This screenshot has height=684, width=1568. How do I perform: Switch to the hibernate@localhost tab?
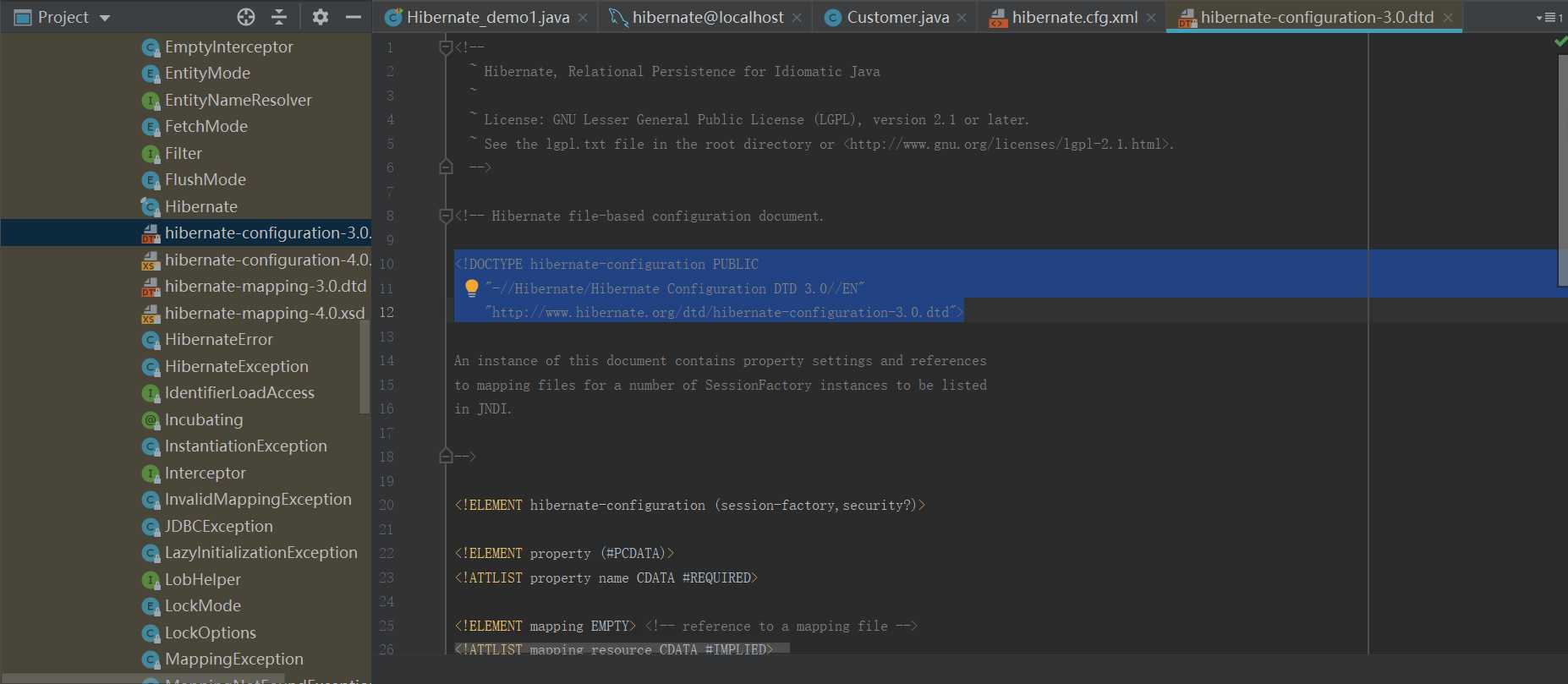(x=708, y=18)
